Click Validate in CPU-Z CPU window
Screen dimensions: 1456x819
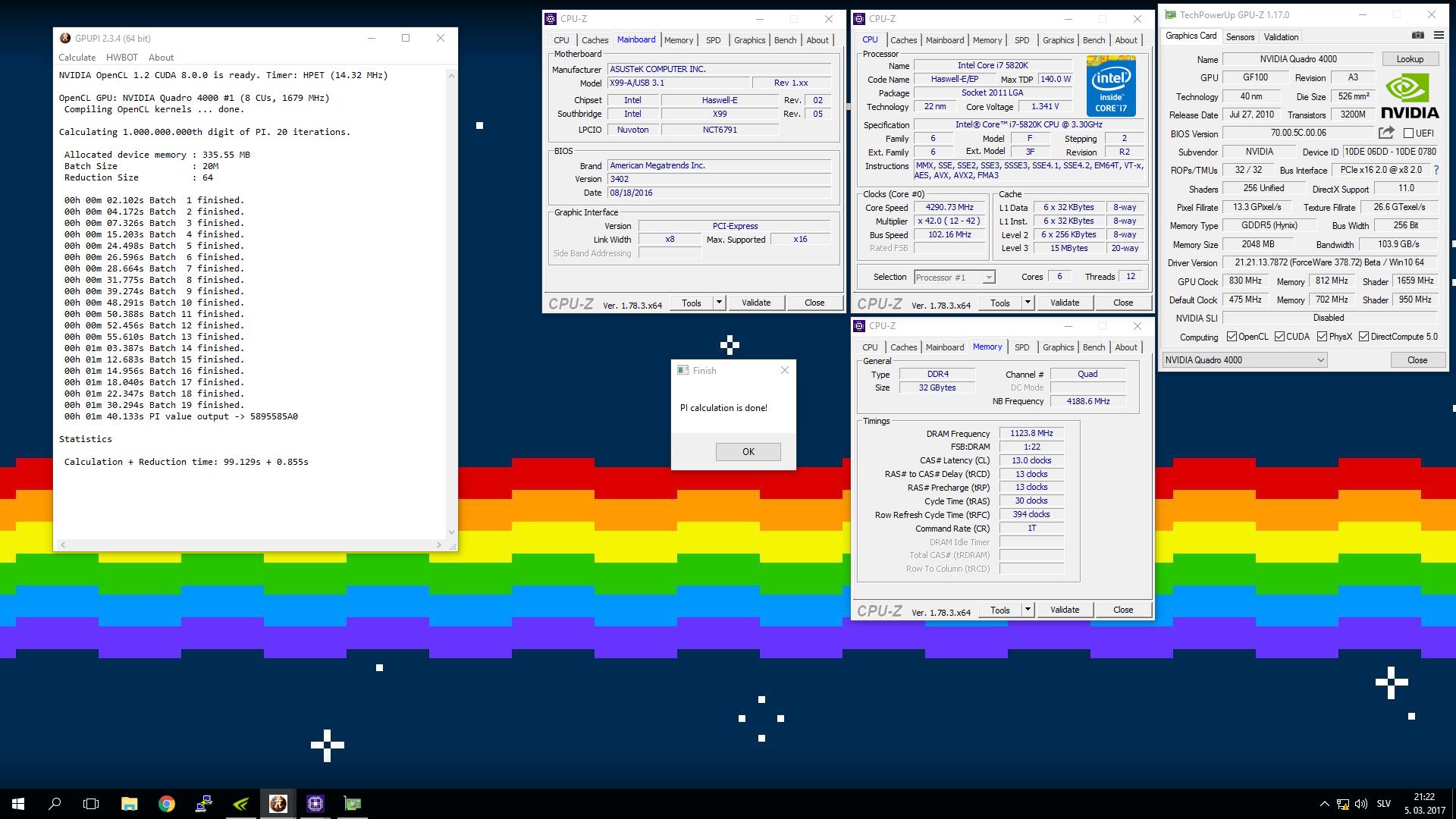(1065, 303)
